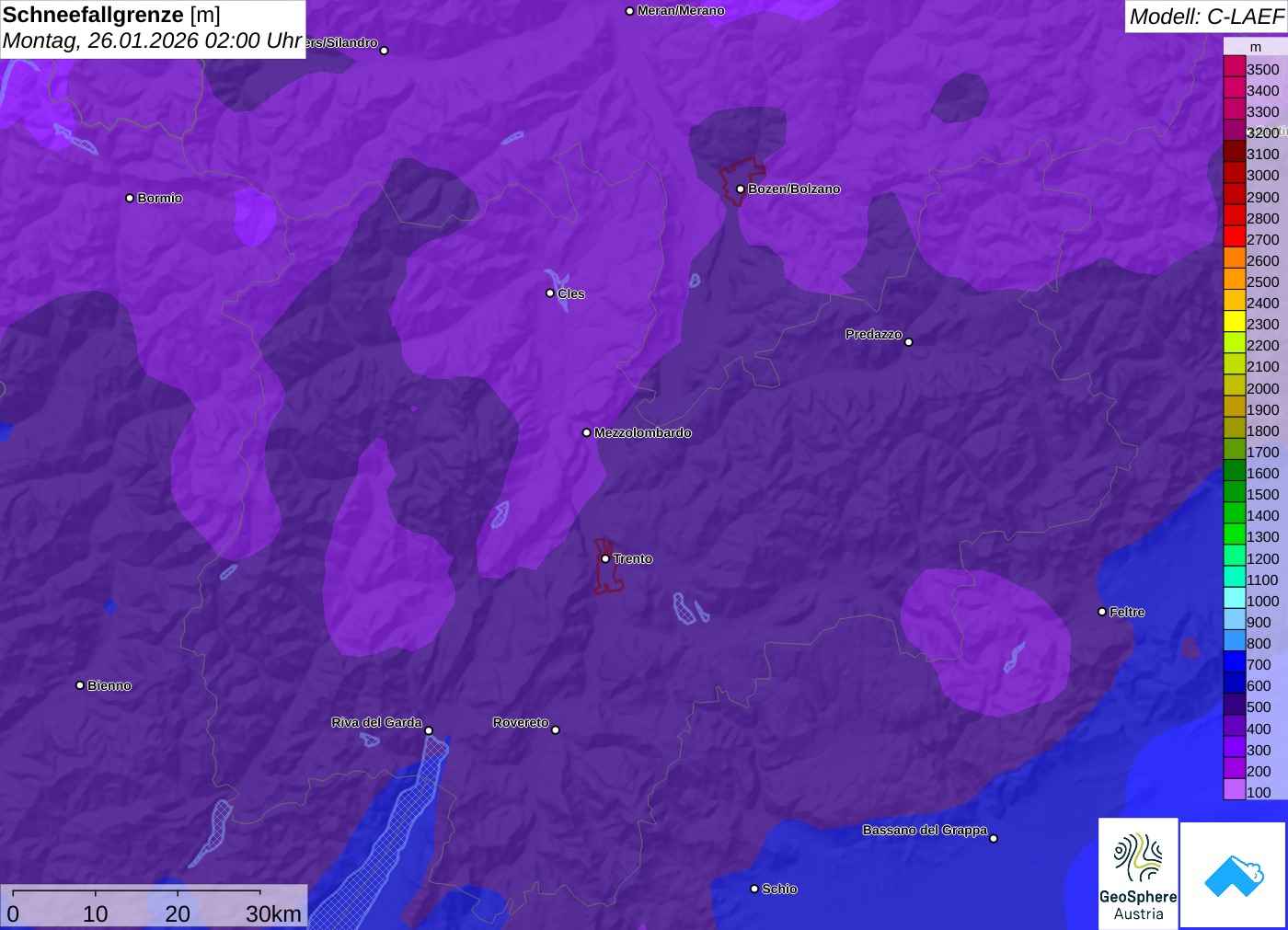
Task: Click the Riva del Garda marker dot
Action: [x=429, y=730]
